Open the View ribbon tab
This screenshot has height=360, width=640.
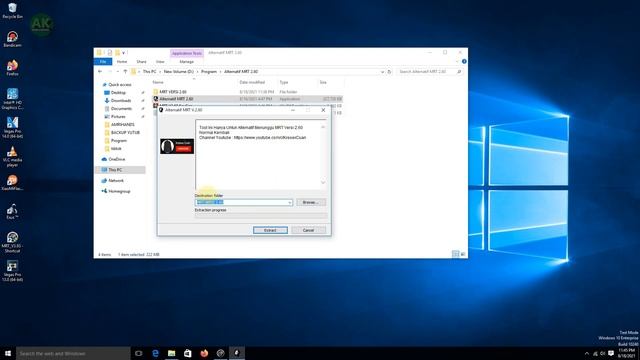(160, 62)
